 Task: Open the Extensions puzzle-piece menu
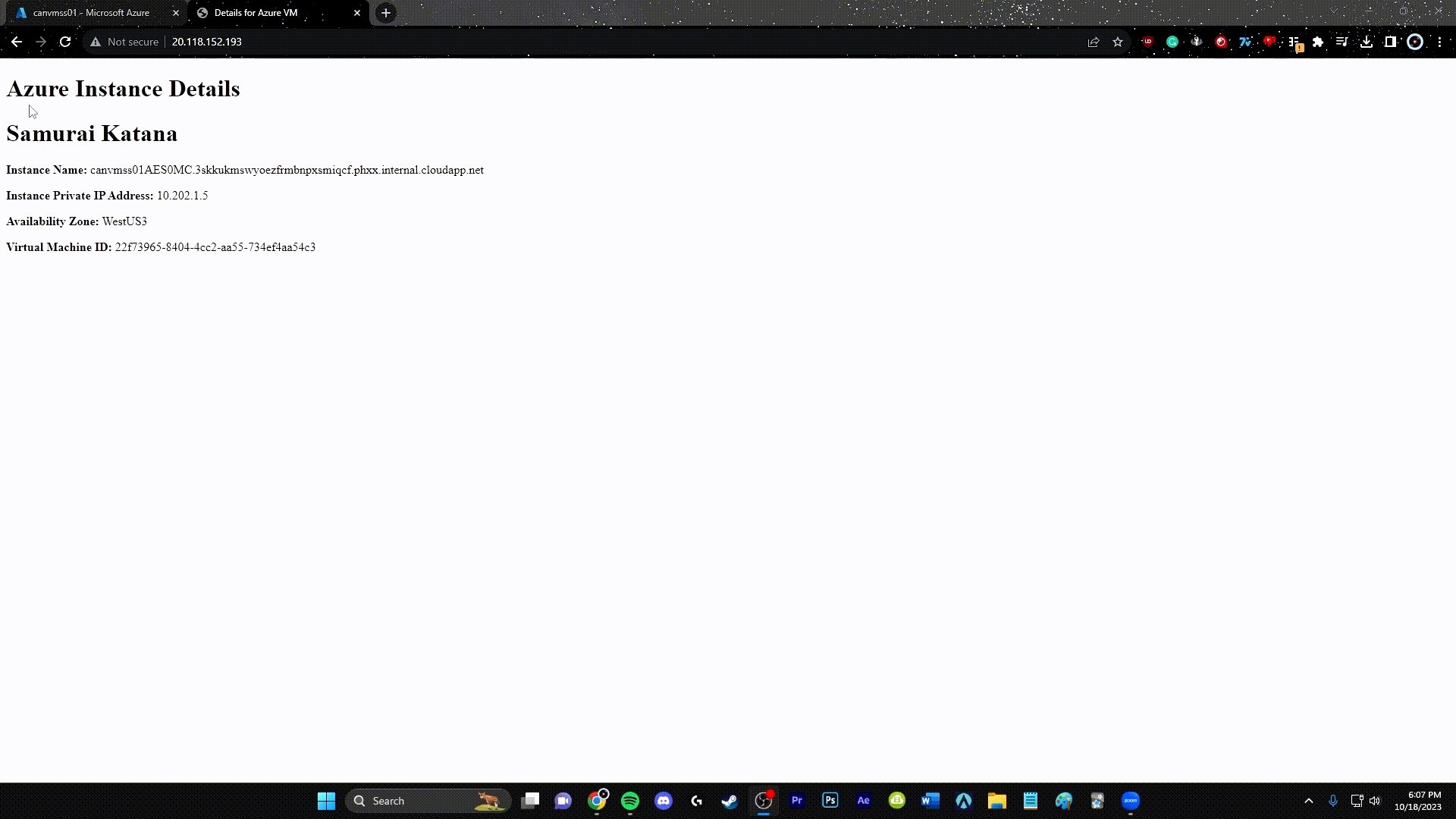click(x=1318, y=42)
